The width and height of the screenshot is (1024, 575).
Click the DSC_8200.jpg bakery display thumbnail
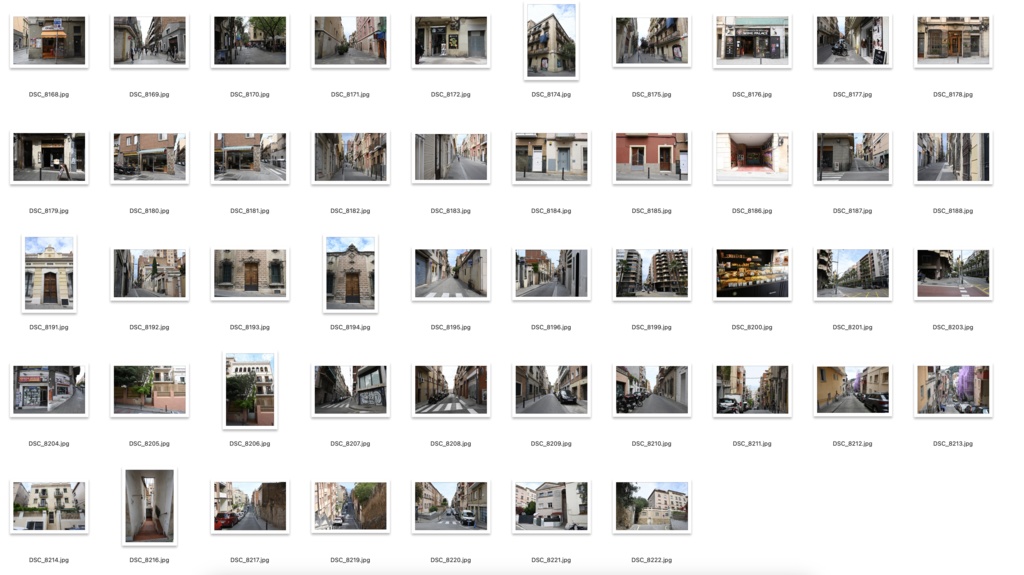(x=752, y=273)
